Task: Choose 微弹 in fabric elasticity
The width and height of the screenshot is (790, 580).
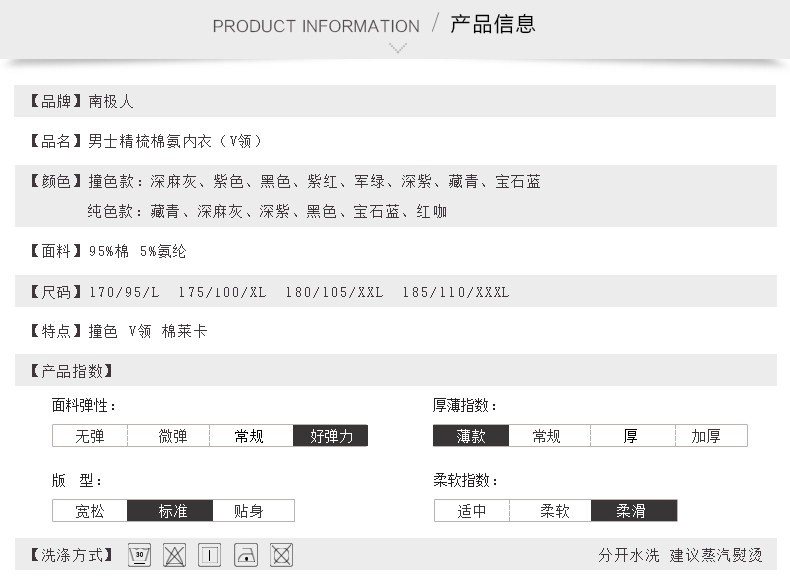Action: [x=172, y=436]
